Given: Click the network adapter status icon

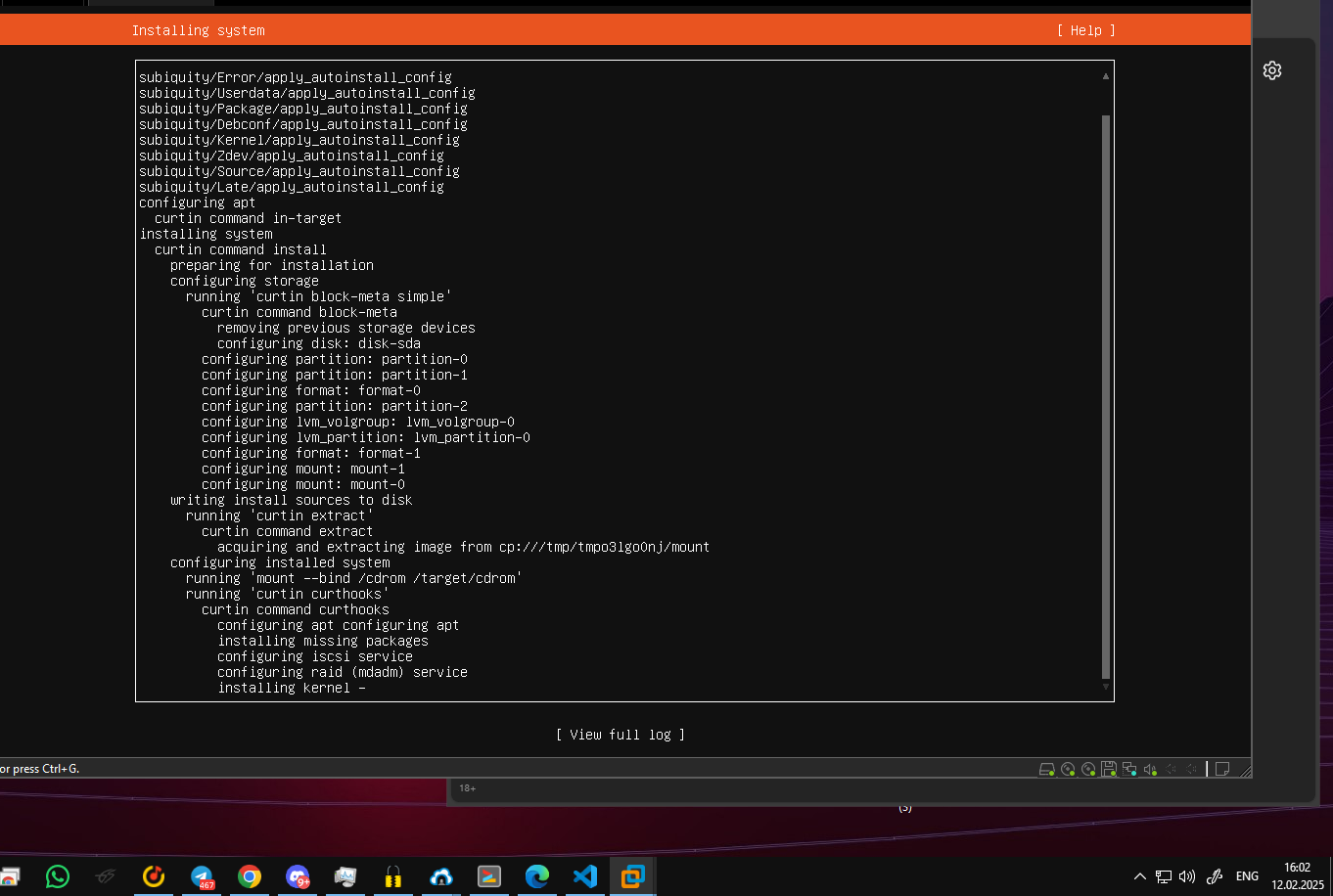Looking at the screenshot, I should (x=1129, y=769).
